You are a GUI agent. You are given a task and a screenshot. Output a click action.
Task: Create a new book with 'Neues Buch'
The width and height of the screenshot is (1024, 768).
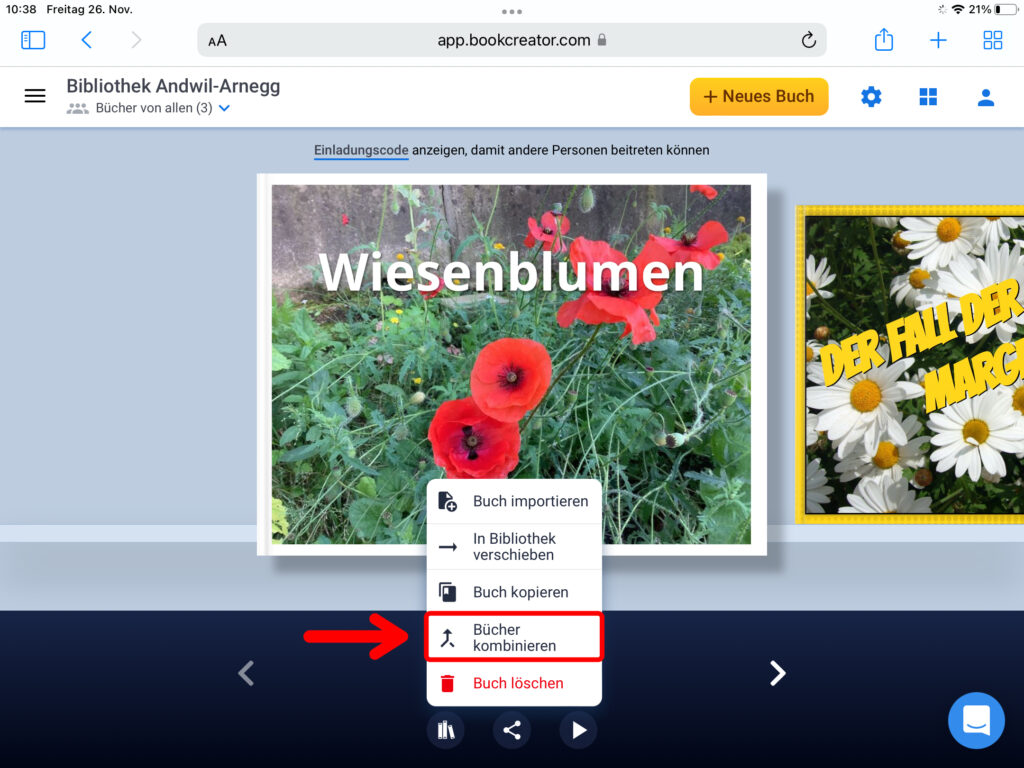pos(759,97)
